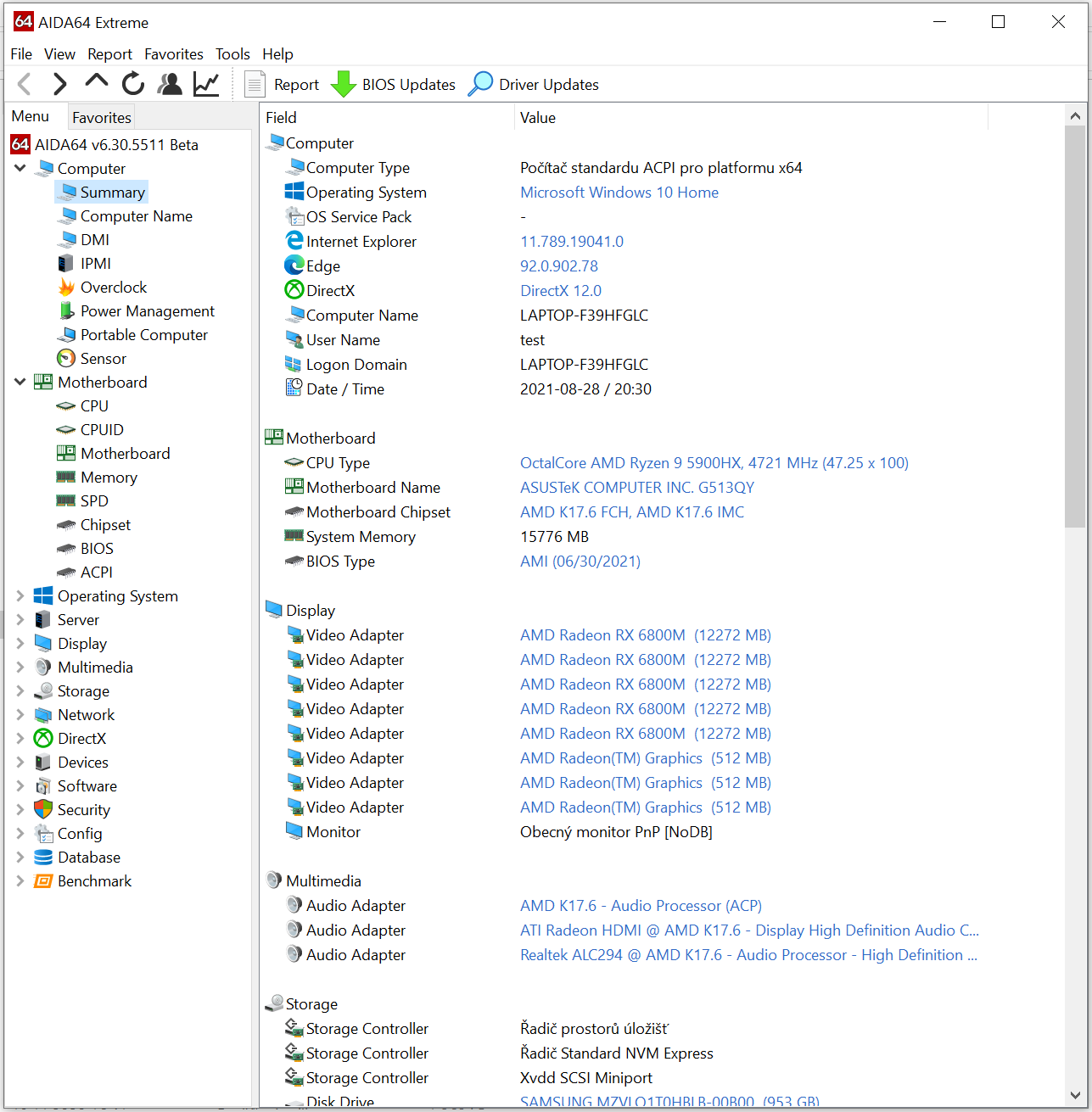Select the Sensor gauge icon in tree
The image size is (1092, 1112).
tap(66, 359)
